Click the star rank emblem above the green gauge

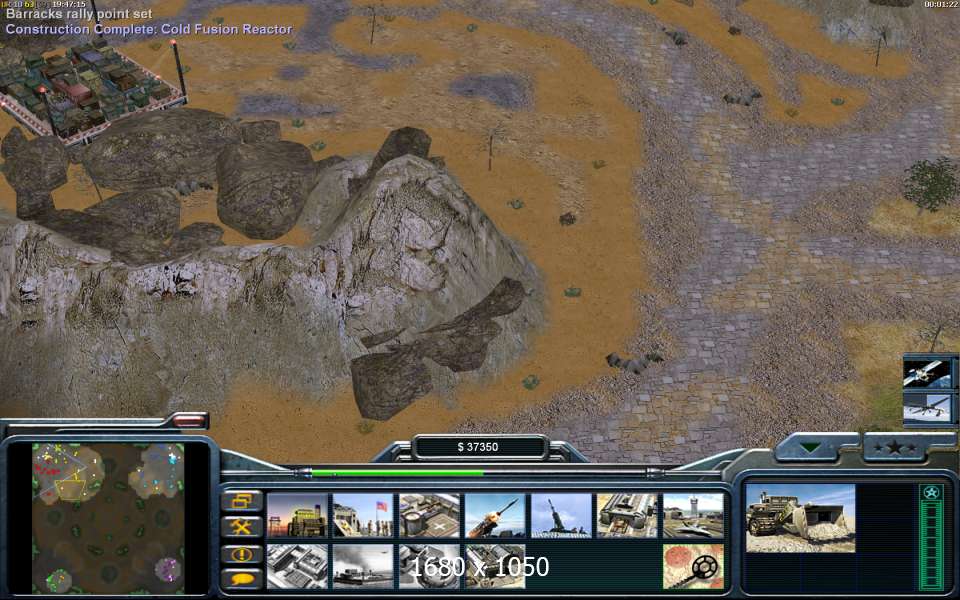pos(931,492)
